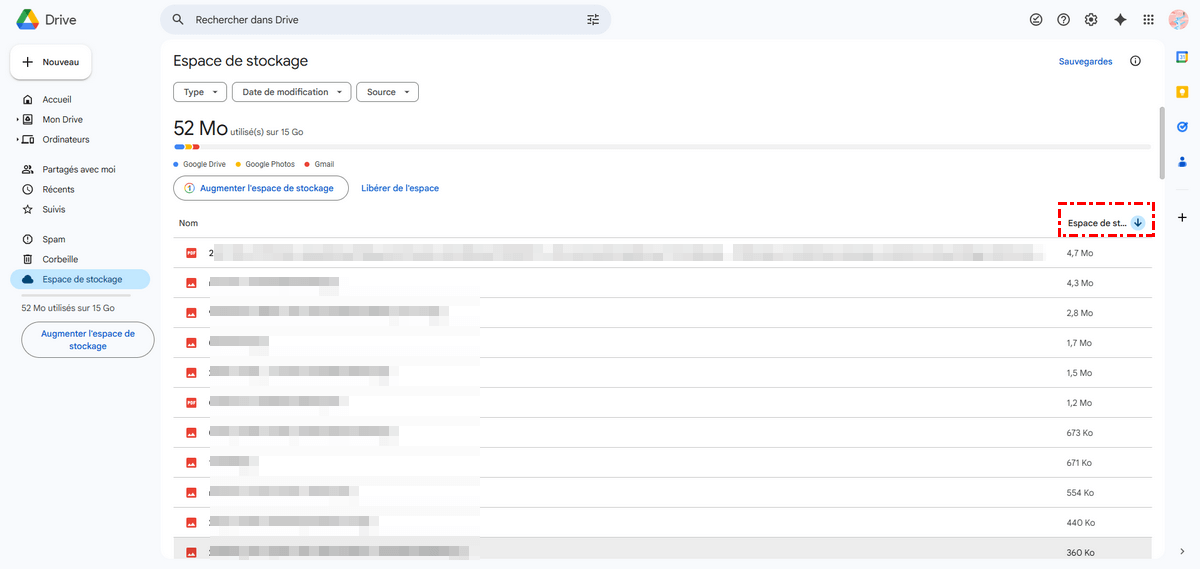Screen dimensions: 1200x569
Task: Open the Gemini sparkle icon
Action: pyautogui.click(x=1120, y=19)
